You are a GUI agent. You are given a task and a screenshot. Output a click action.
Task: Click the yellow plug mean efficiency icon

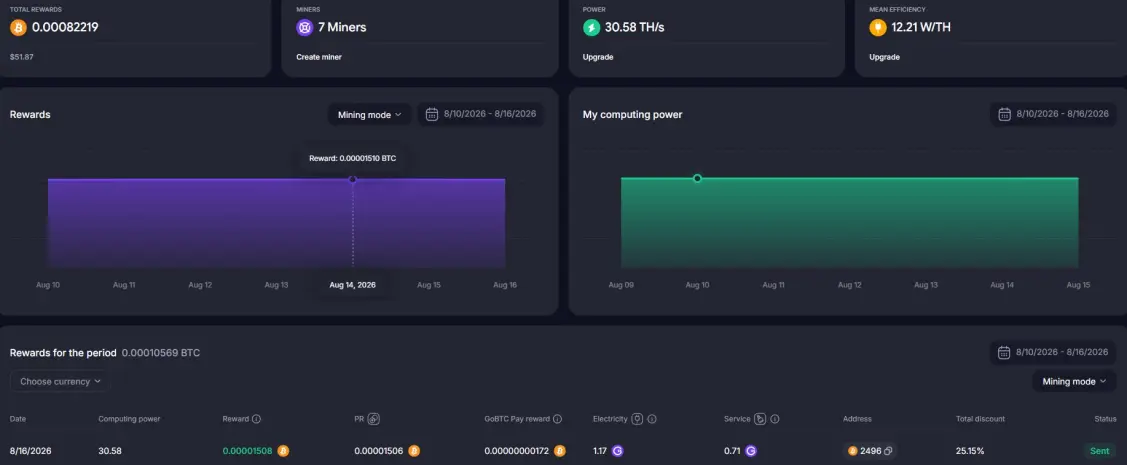(878, 27)
